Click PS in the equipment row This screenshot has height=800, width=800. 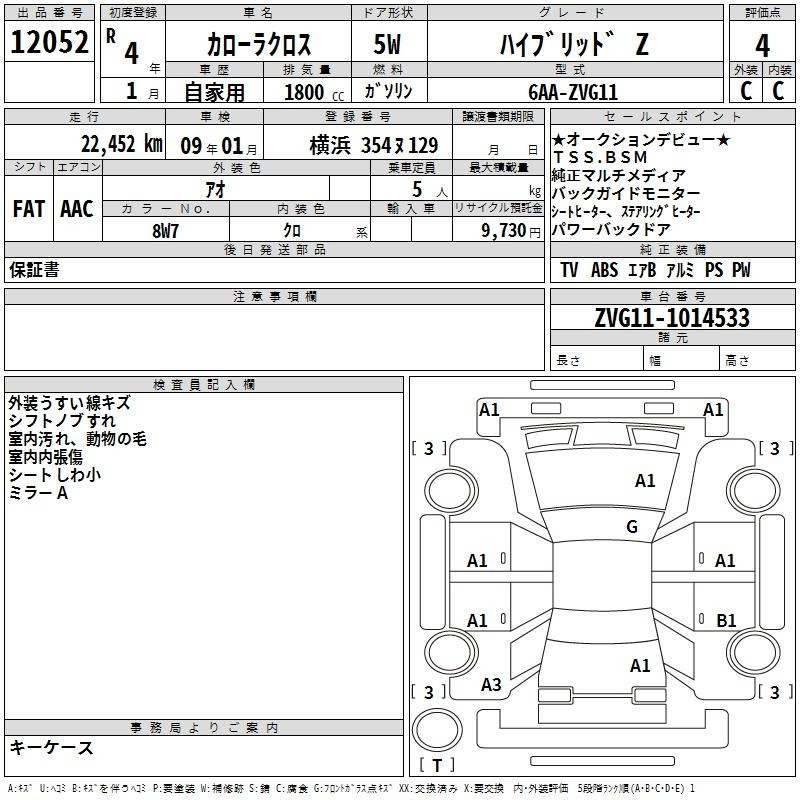(714, 270)
